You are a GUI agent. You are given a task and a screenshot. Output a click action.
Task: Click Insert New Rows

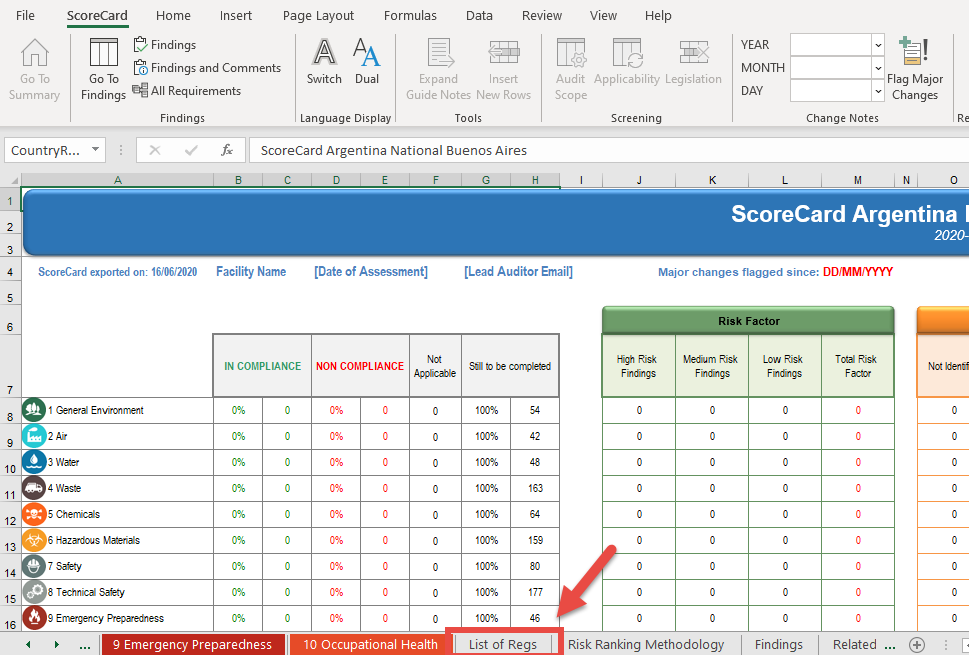pyautogui.click(x=504, y=69)
